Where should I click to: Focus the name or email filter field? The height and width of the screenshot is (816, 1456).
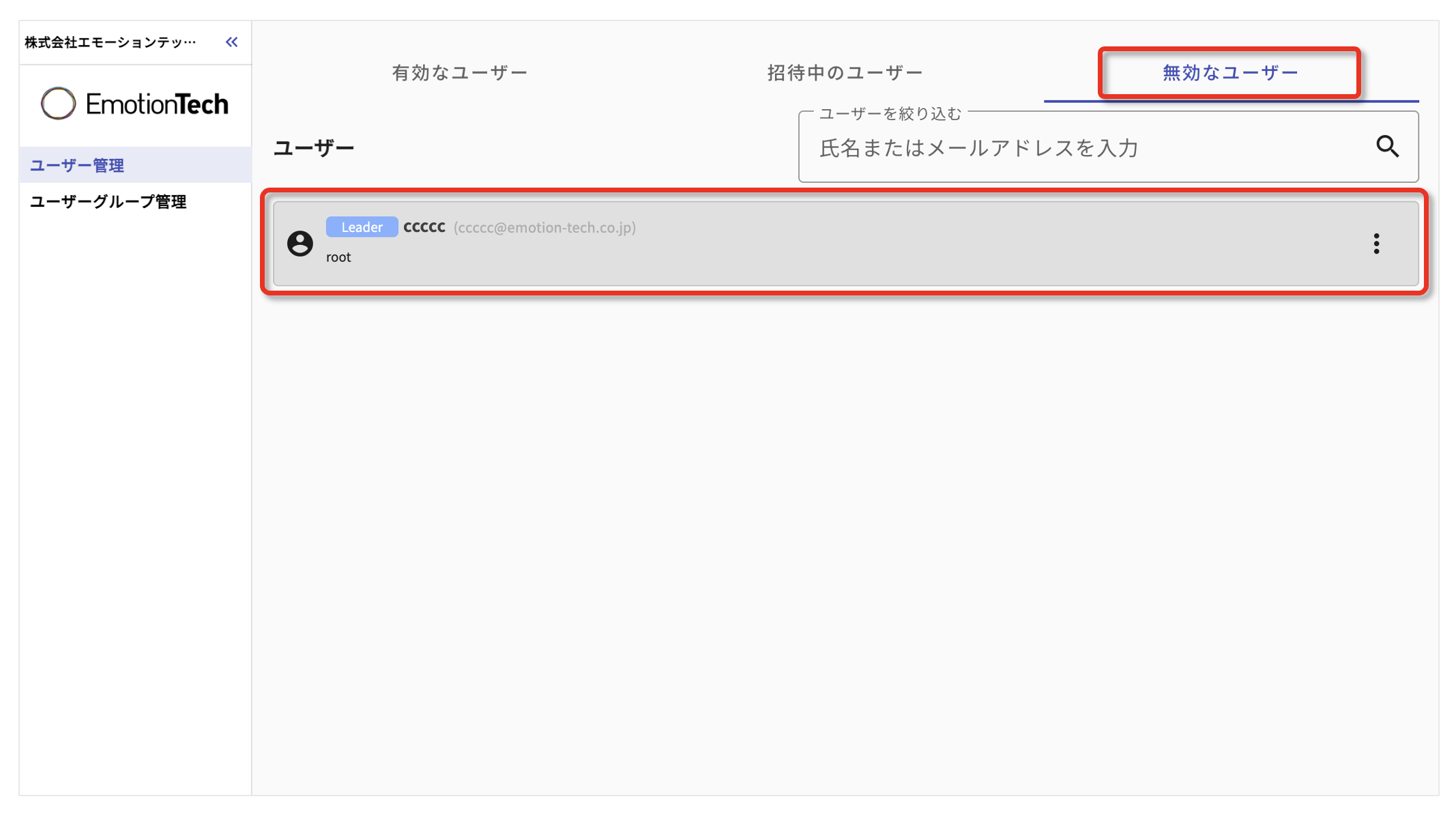point(1092,148)
